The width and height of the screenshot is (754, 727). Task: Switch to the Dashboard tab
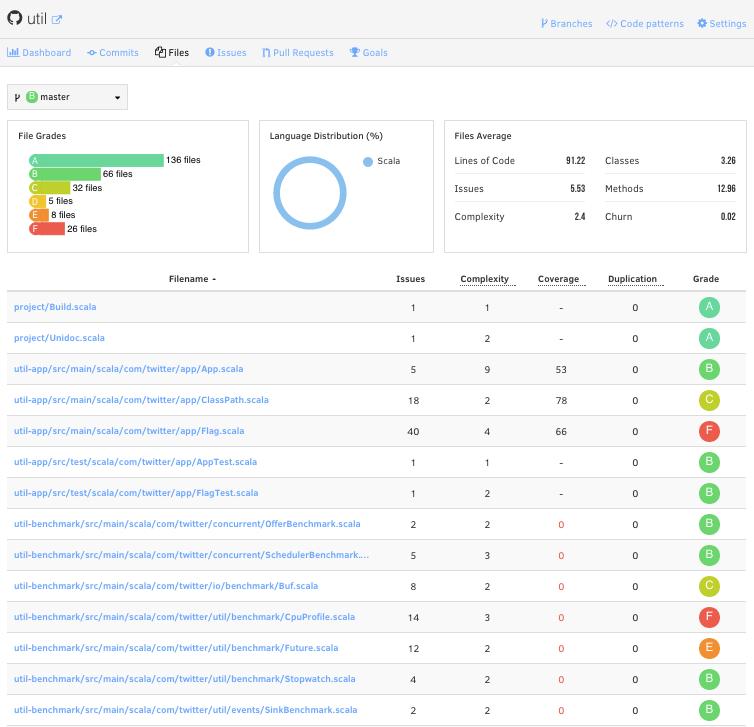39,52
